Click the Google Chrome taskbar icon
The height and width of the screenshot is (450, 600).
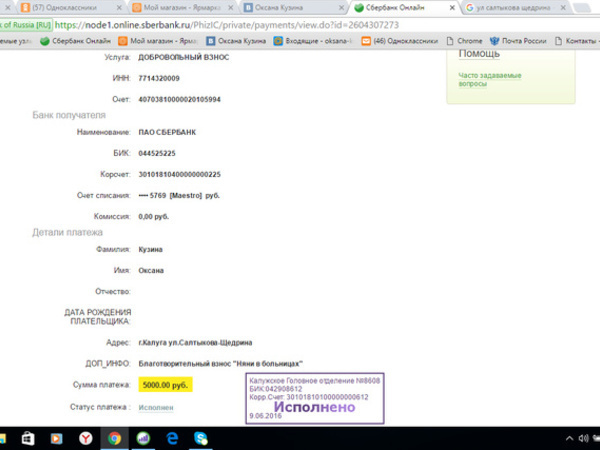click(x=114, y=438)
